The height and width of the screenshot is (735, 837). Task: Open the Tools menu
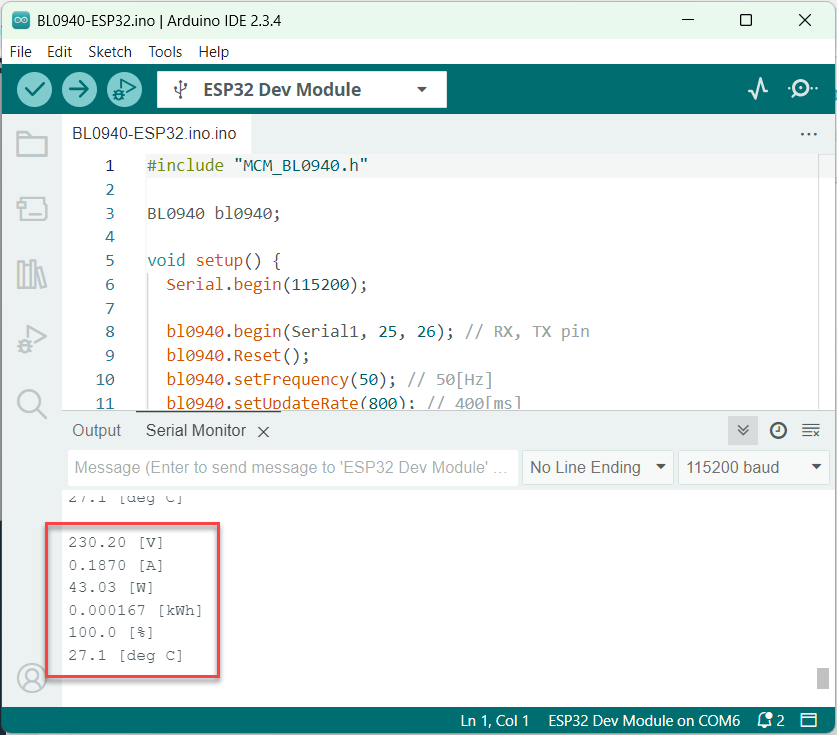point(165,52)
